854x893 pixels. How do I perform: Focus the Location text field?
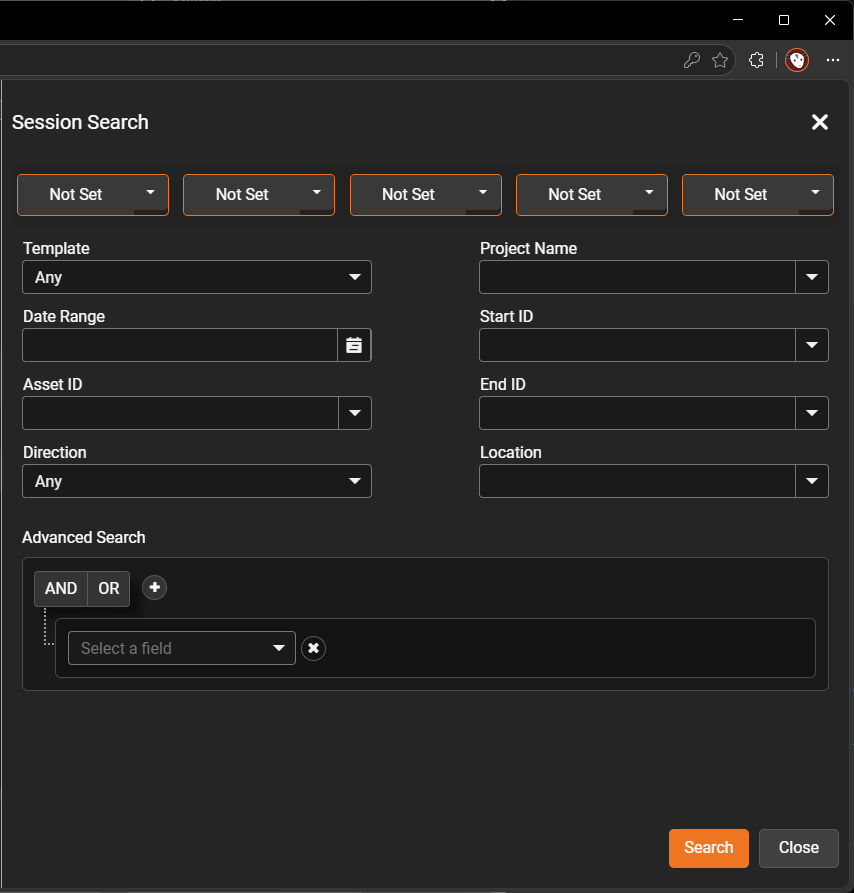637,481
